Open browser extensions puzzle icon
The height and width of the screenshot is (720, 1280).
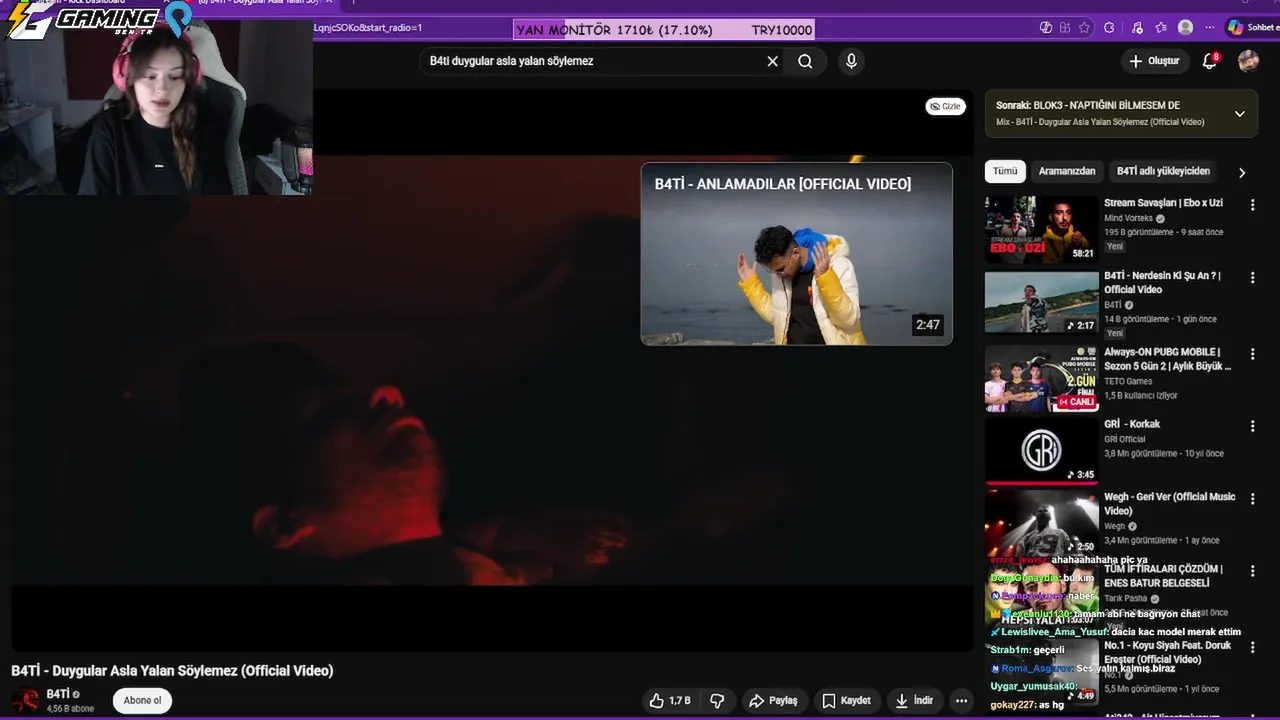1109,28
